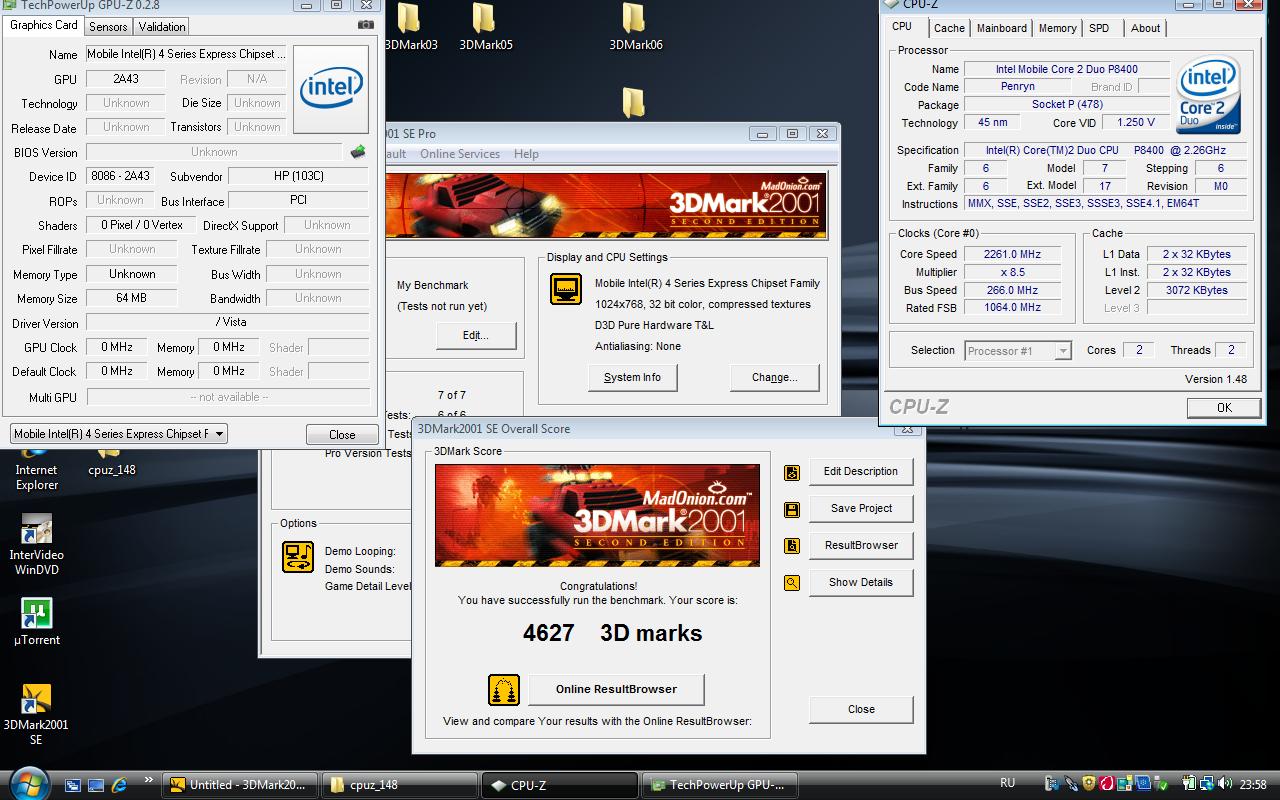
Task: Click the Change... button
Action: coord(775,378)
